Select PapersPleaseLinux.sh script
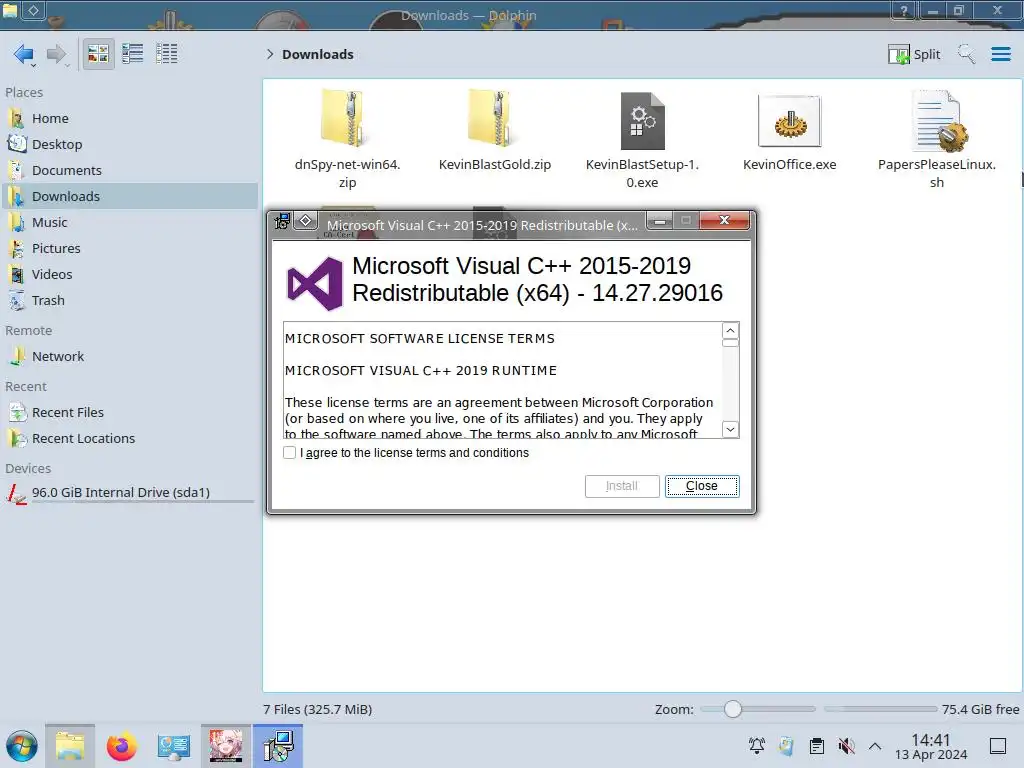 (936, 140)
